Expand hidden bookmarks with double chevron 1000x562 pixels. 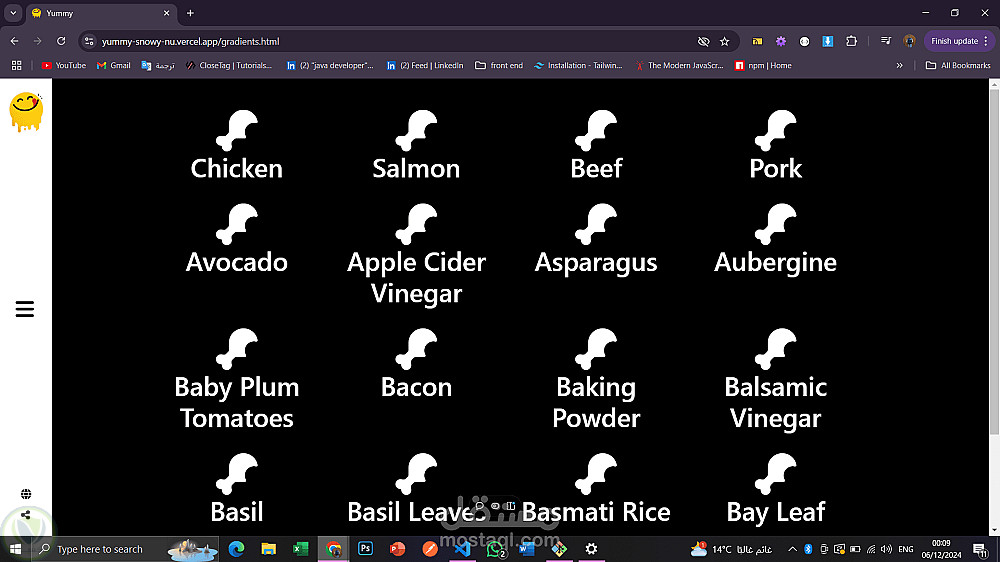pos(899,65)
